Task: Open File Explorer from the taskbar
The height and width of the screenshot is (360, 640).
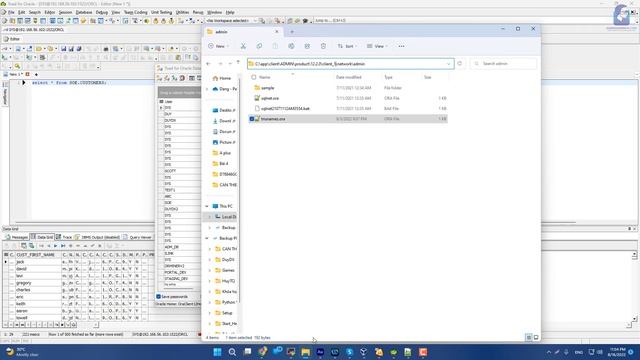Action: coord(305,352)
